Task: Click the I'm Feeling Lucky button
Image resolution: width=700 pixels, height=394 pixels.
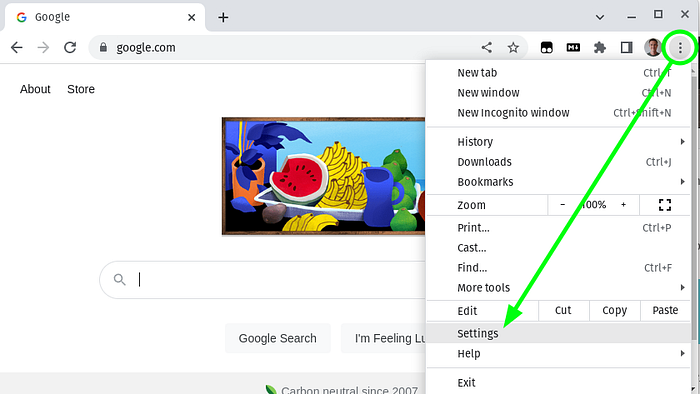Action: pos(384,338)
